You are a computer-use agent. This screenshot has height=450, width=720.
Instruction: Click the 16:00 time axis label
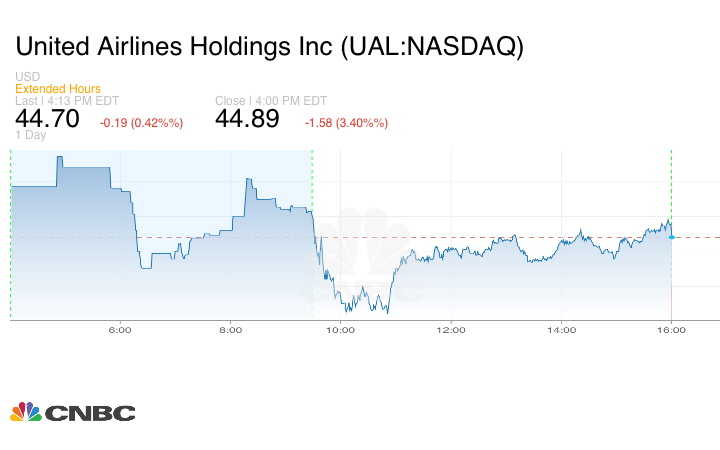click(x=671, y=329)
